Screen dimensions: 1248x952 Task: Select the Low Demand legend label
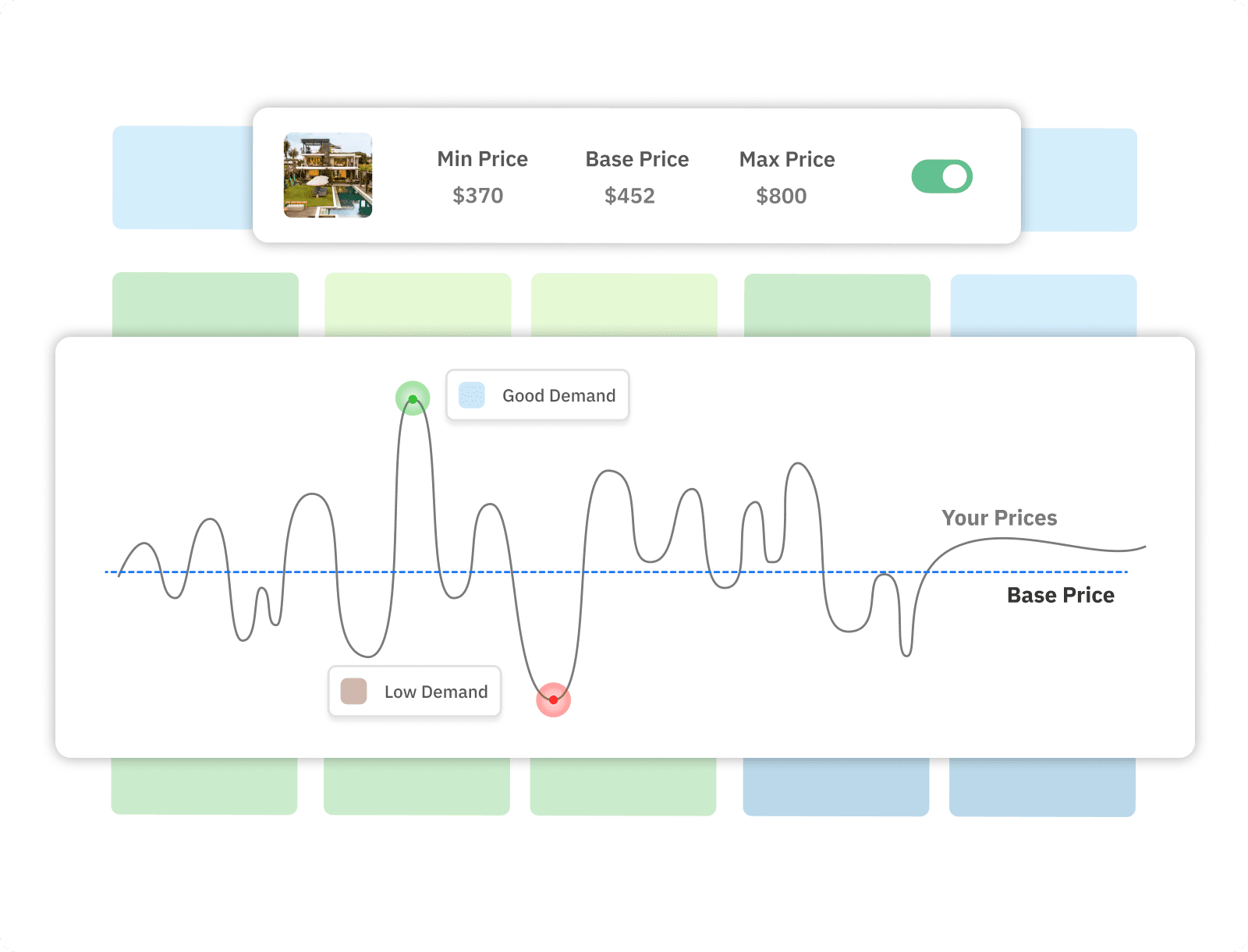(436, 692)
